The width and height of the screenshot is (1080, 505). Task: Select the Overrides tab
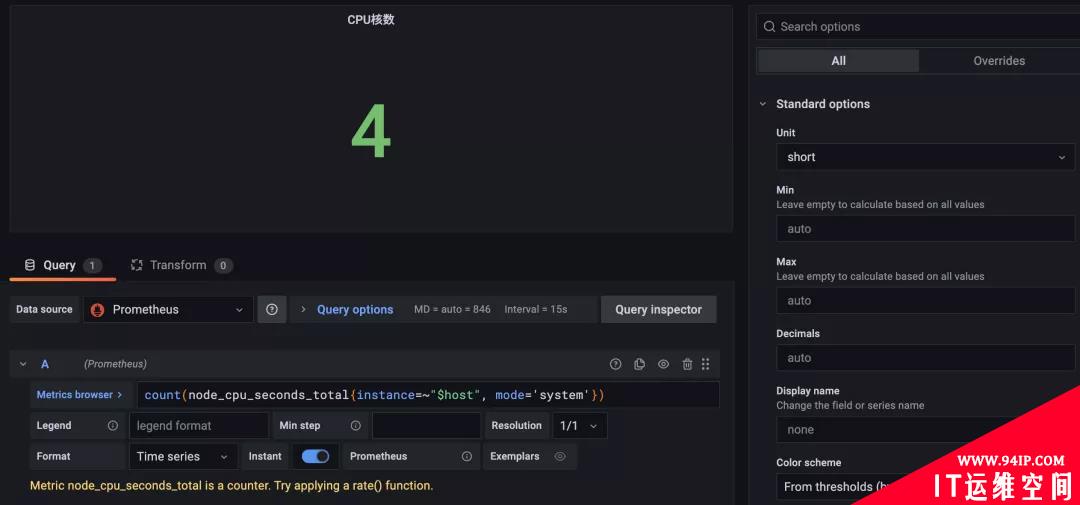(999, 61)
